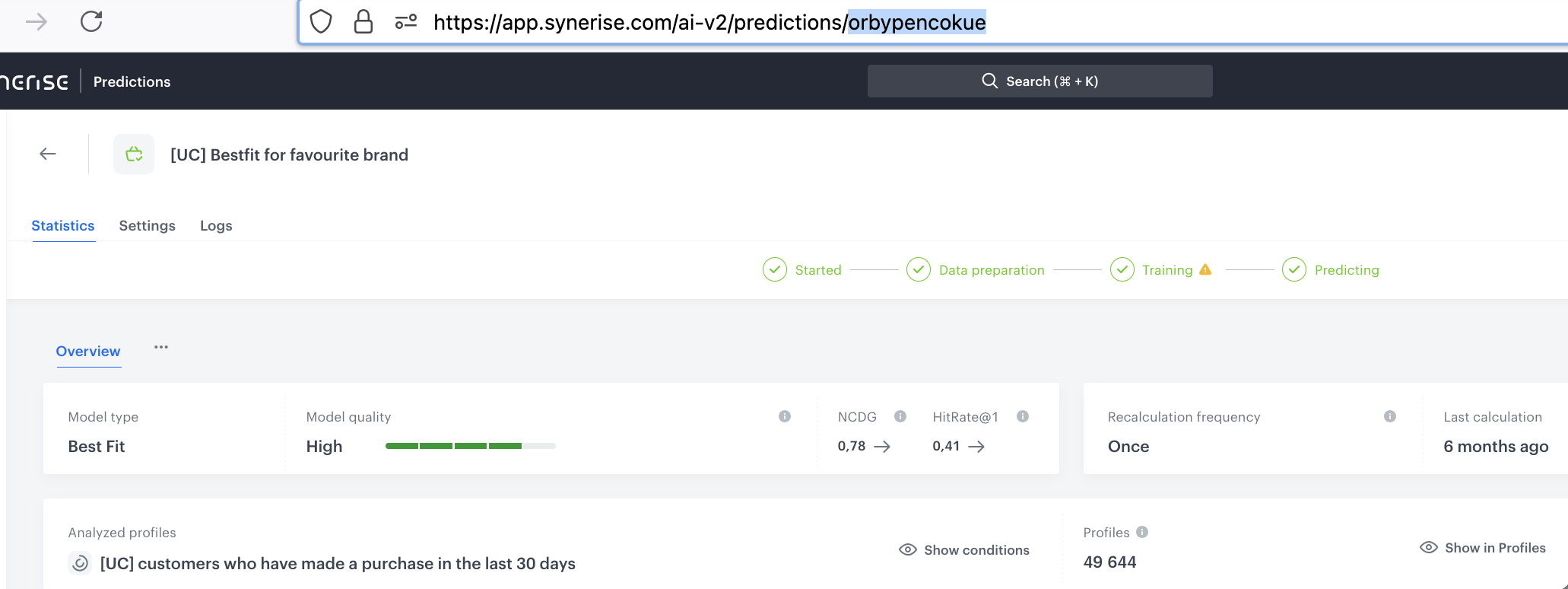
Task: Show conditions for analyzed profiles
Action: coord(964,549)
